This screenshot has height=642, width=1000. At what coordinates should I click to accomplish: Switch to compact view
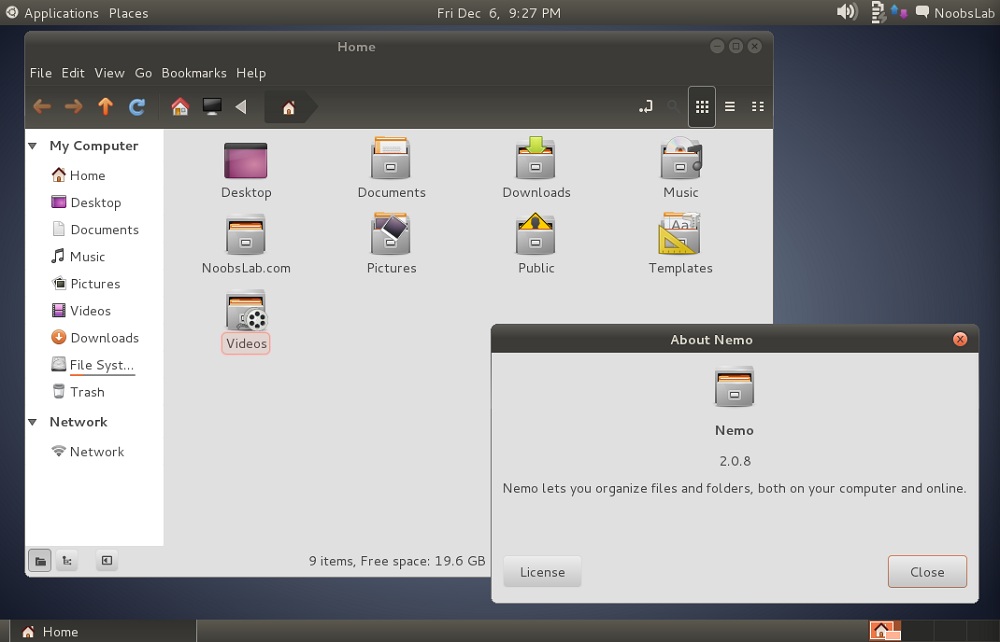click(758, 106)
